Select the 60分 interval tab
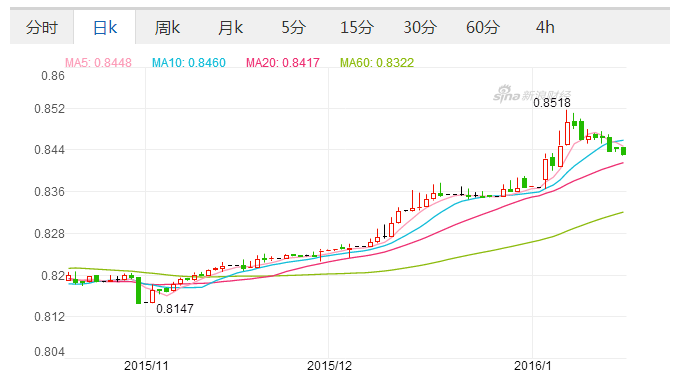 tap(483, 27)
